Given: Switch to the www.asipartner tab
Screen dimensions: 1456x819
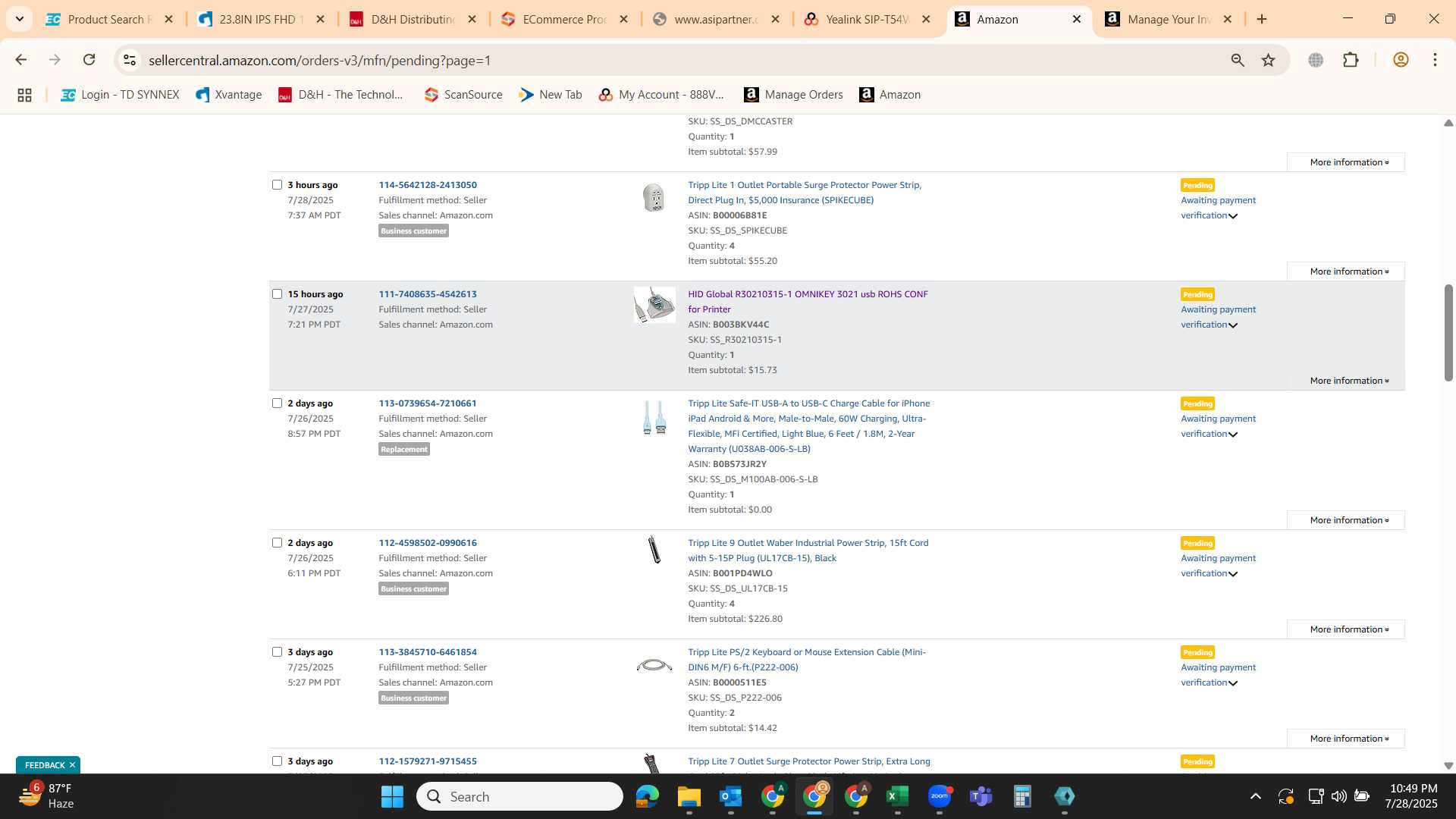Looking at the screenshot, I should (x=715, y=19).
